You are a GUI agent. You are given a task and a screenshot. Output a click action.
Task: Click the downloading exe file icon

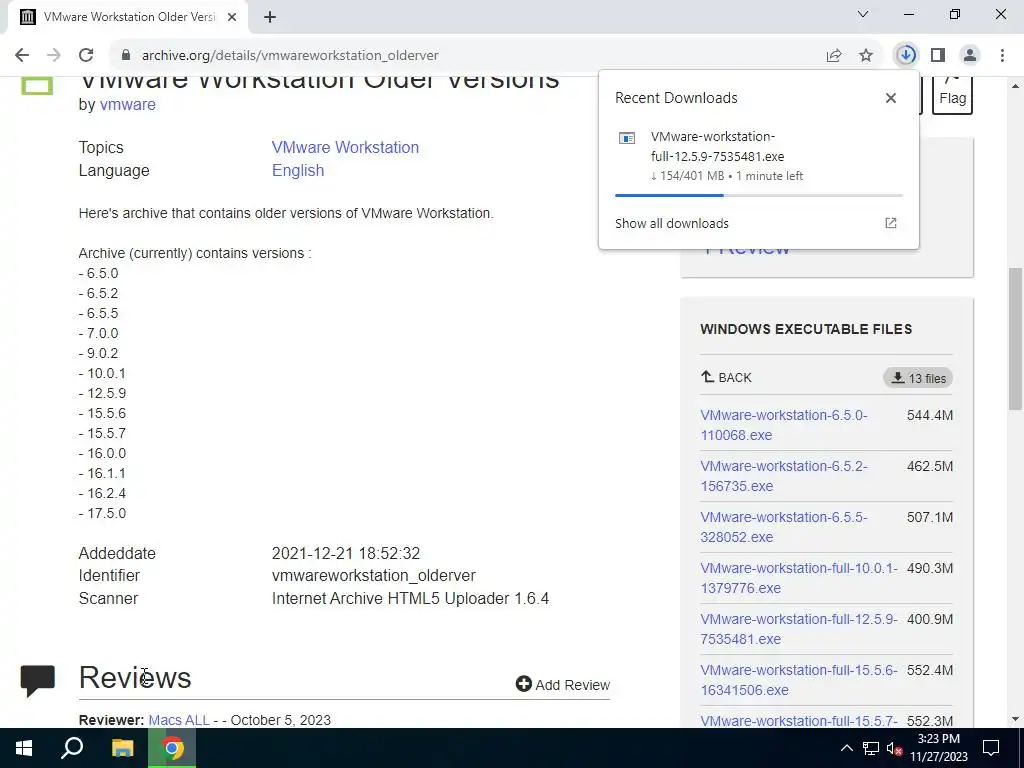point(627,138)
